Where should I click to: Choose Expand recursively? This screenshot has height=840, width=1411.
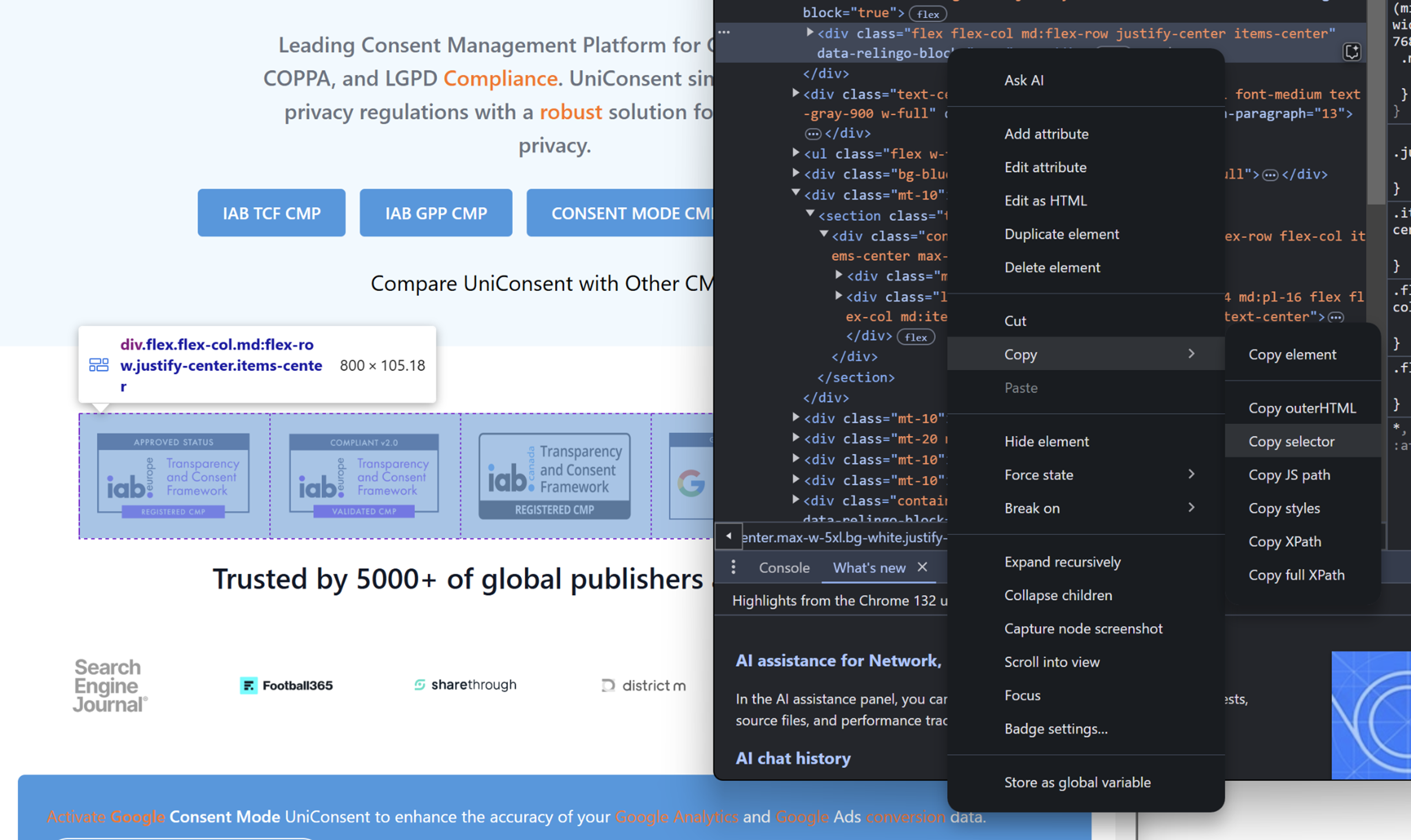[x=1086, y=562]
